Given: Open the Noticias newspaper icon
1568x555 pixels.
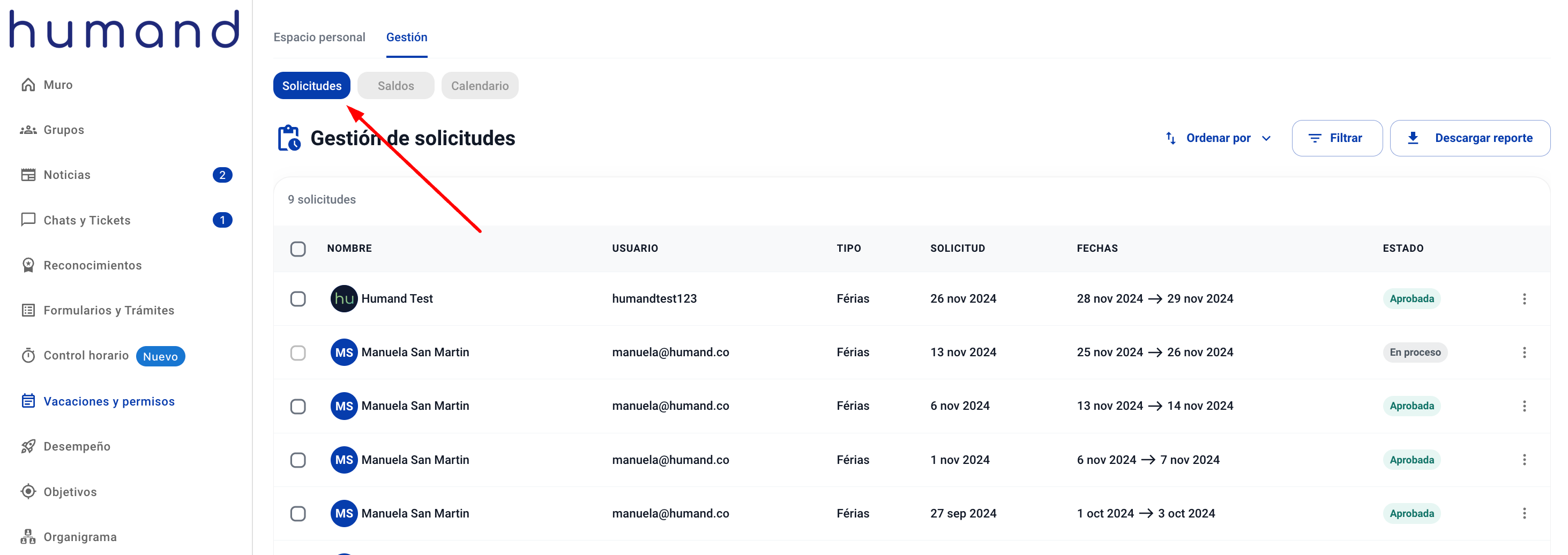Looking at the screenshot, I should [x=28, y=175].
